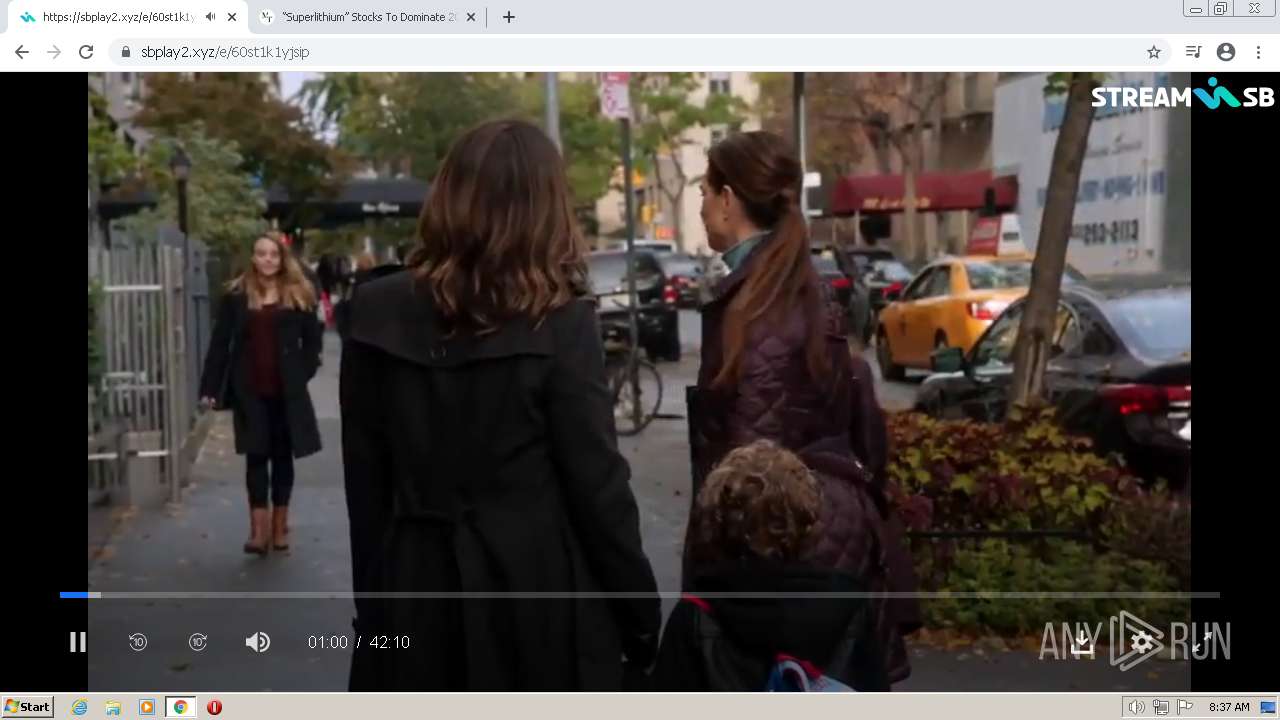
Task: Click the 01:00 elapsed time display
Action: click(328, 642)
